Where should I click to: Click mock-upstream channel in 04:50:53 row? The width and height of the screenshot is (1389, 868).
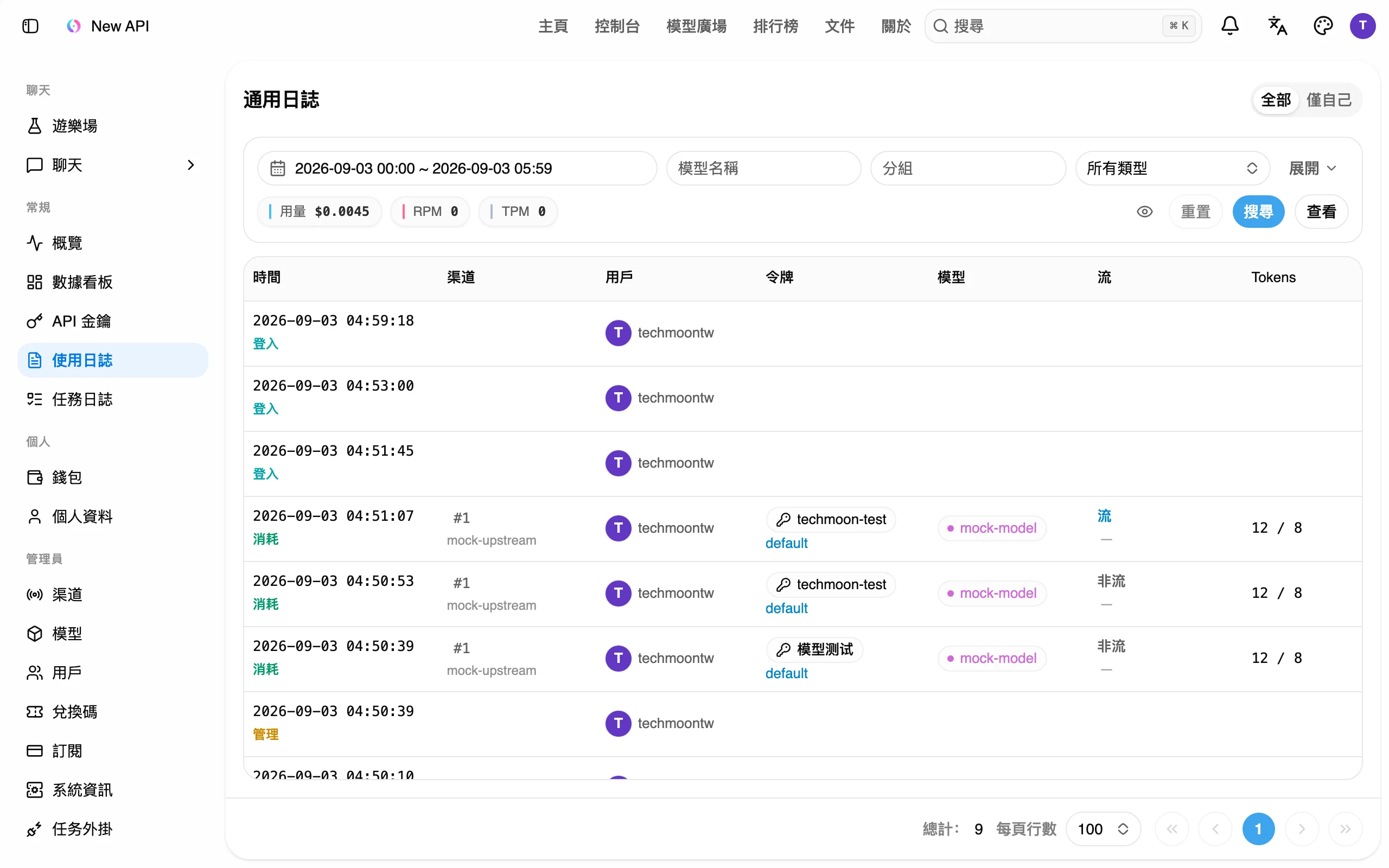492,605
